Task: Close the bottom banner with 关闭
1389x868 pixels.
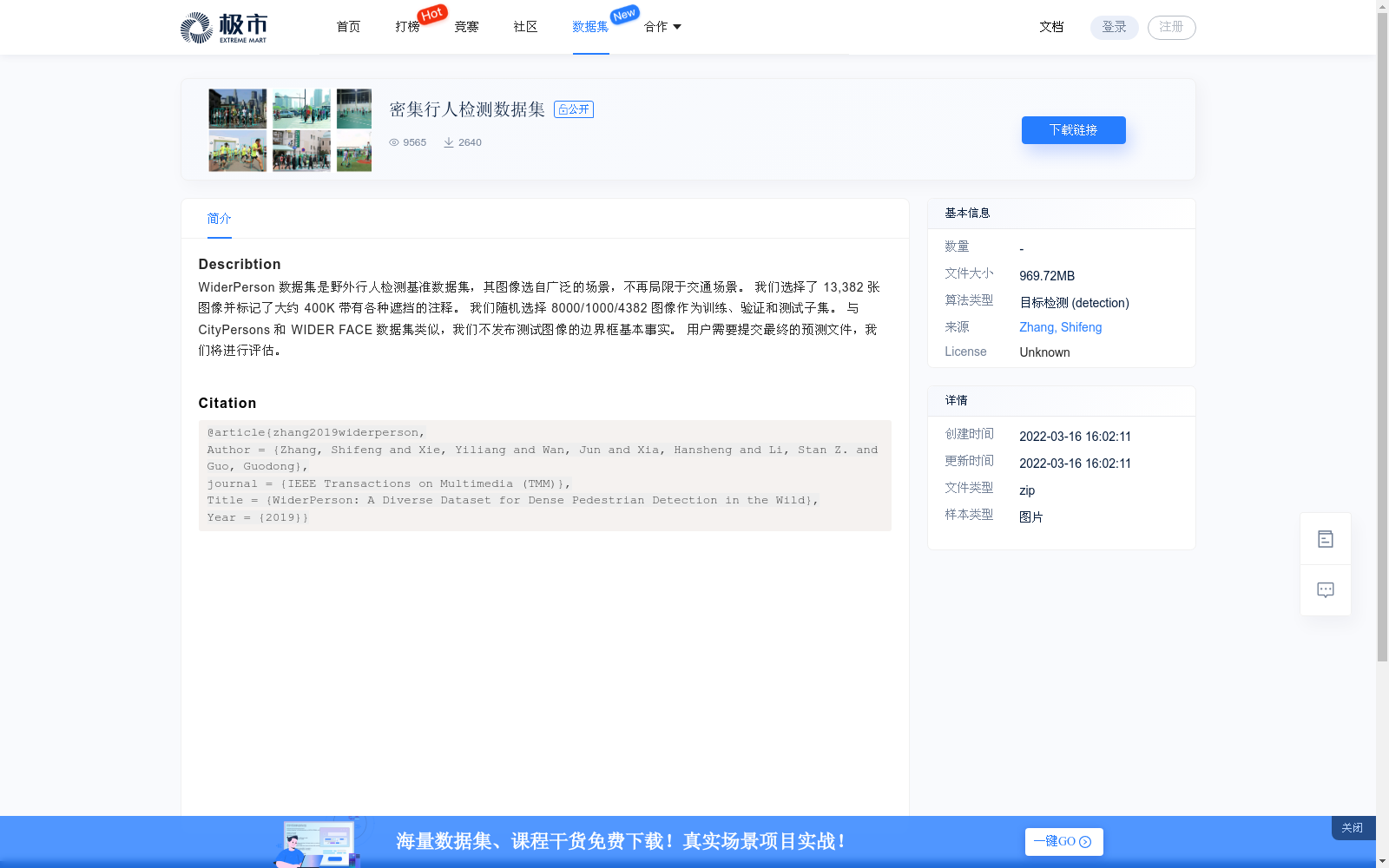Action: coord(1353,828)
